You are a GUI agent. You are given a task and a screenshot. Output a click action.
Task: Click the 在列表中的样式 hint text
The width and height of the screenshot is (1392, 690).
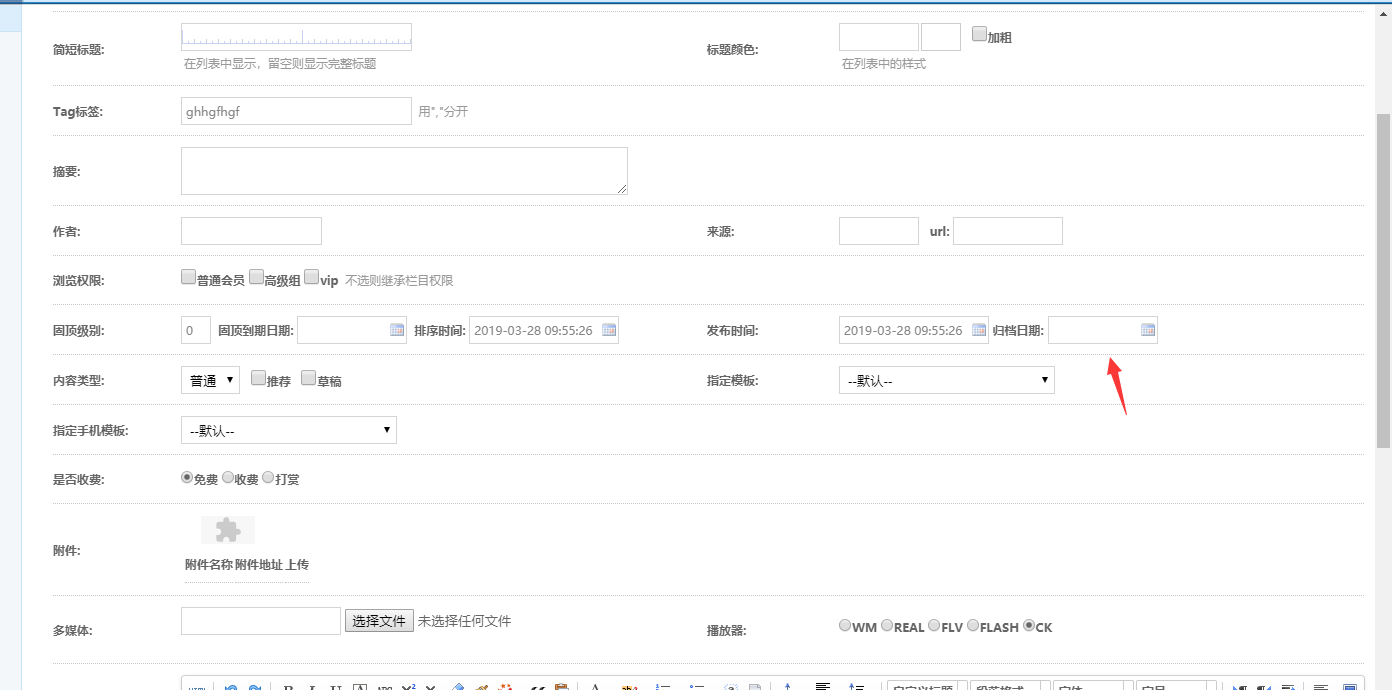click(884, 64)
